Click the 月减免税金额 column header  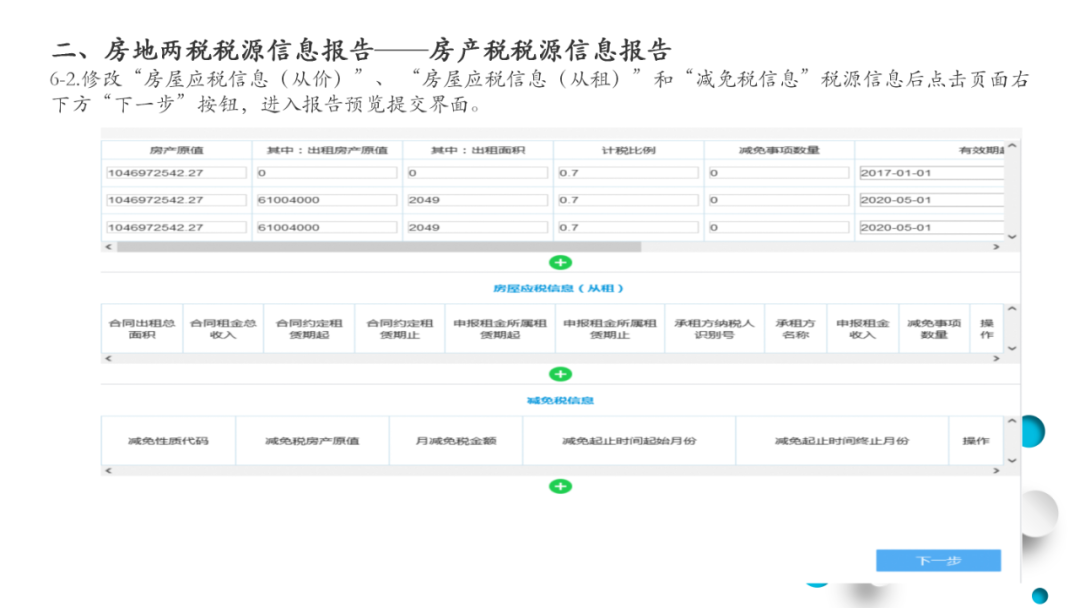pyautogui.click(x=456, y=441)
